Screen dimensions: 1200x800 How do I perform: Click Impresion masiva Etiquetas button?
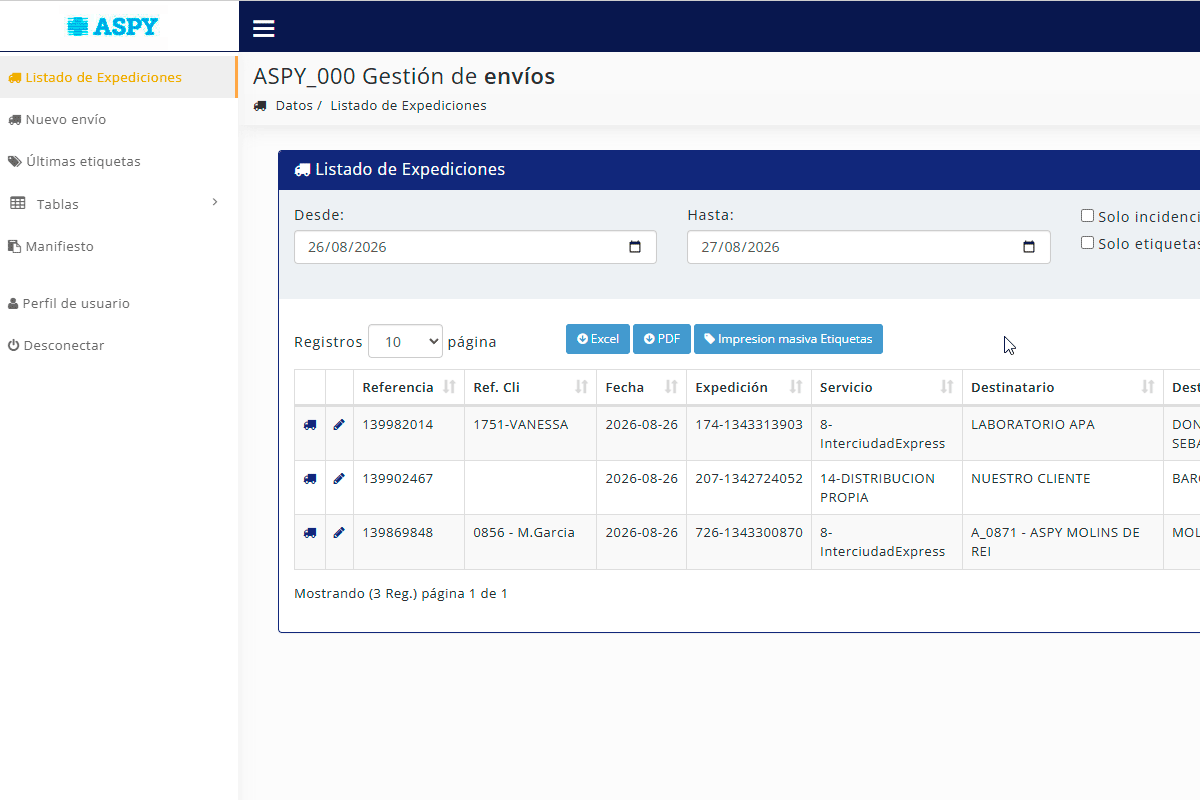(x=788, y=339)
